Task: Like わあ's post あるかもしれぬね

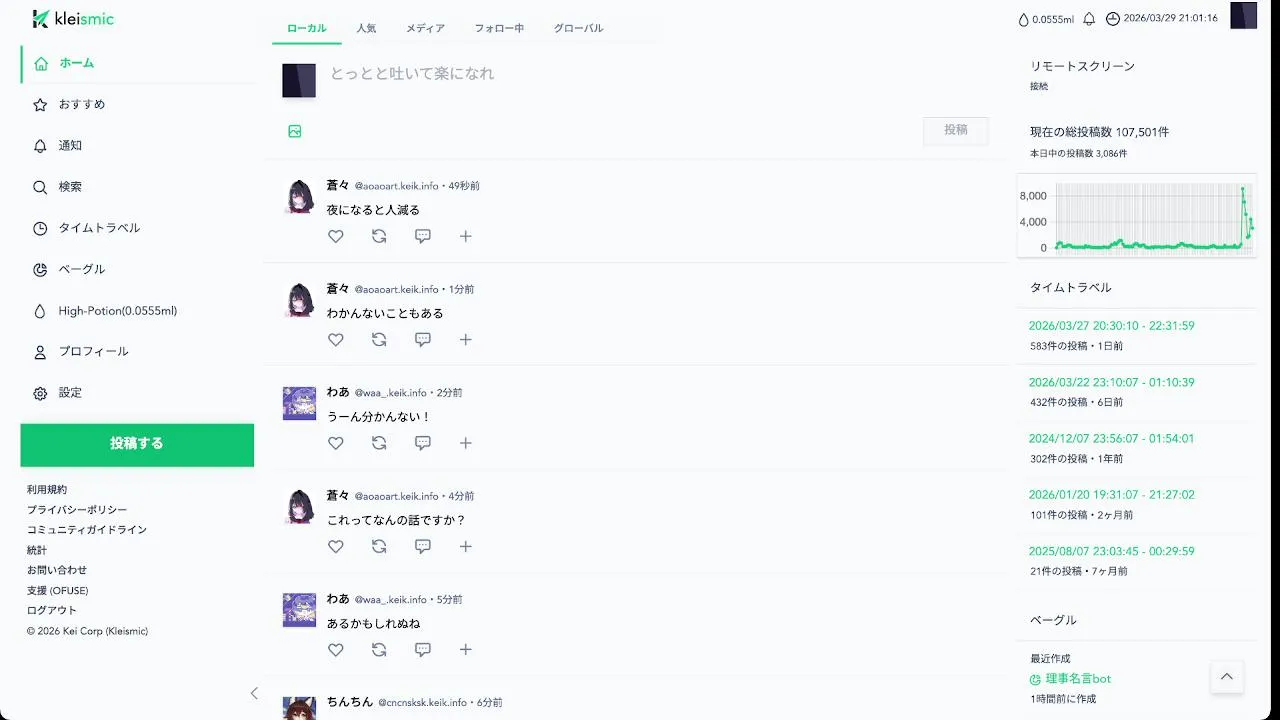Action: (x=336, y=650)
